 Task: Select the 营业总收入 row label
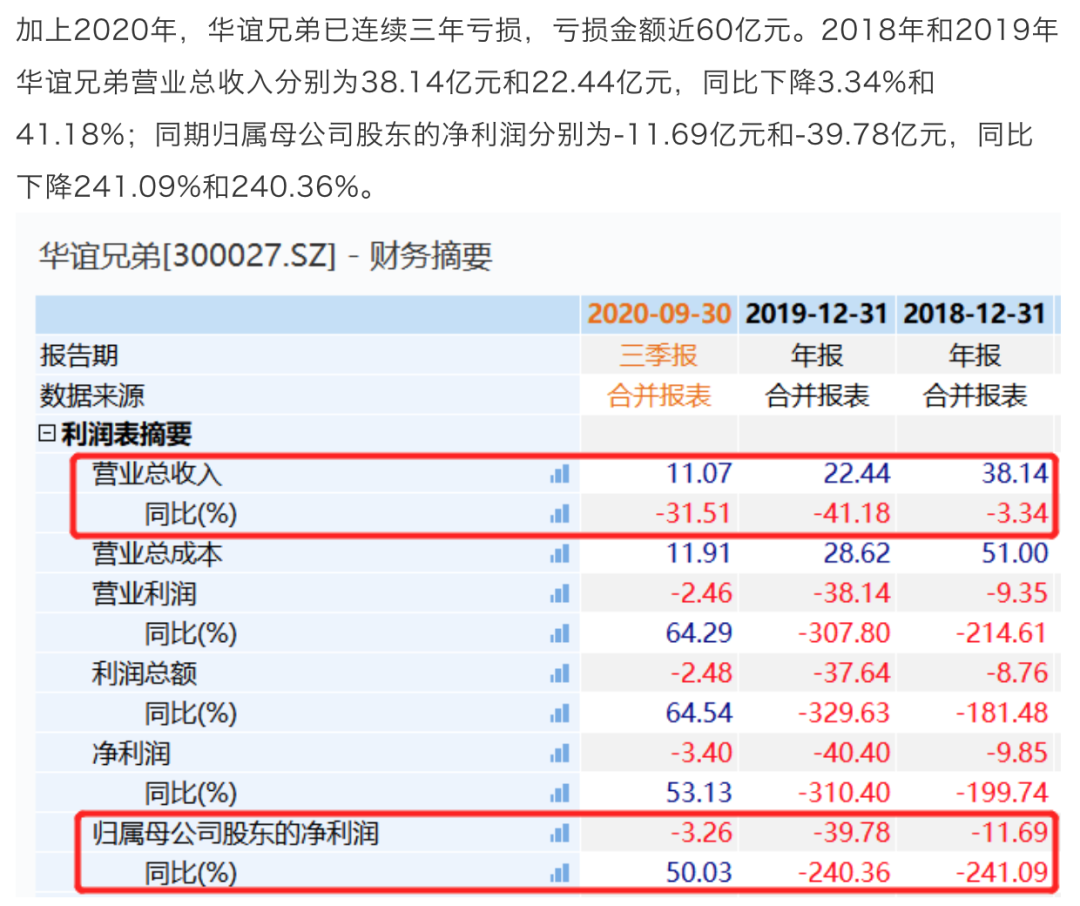(157, 474)
